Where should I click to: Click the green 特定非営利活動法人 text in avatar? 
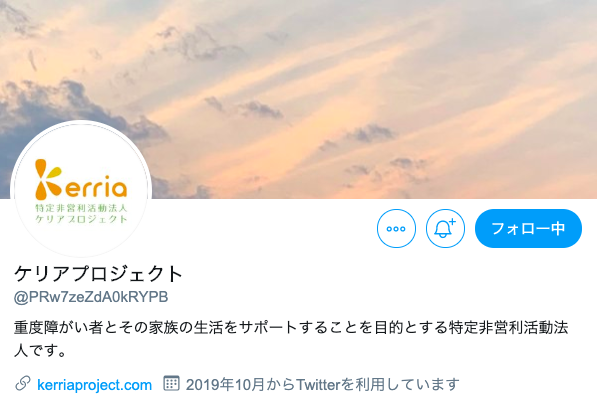point(81,208)
